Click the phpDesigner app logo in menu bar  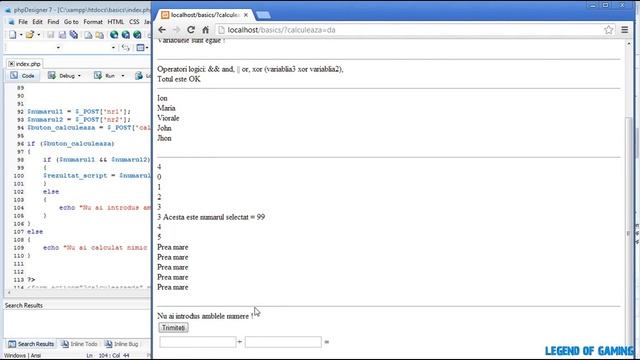(11, 22)
